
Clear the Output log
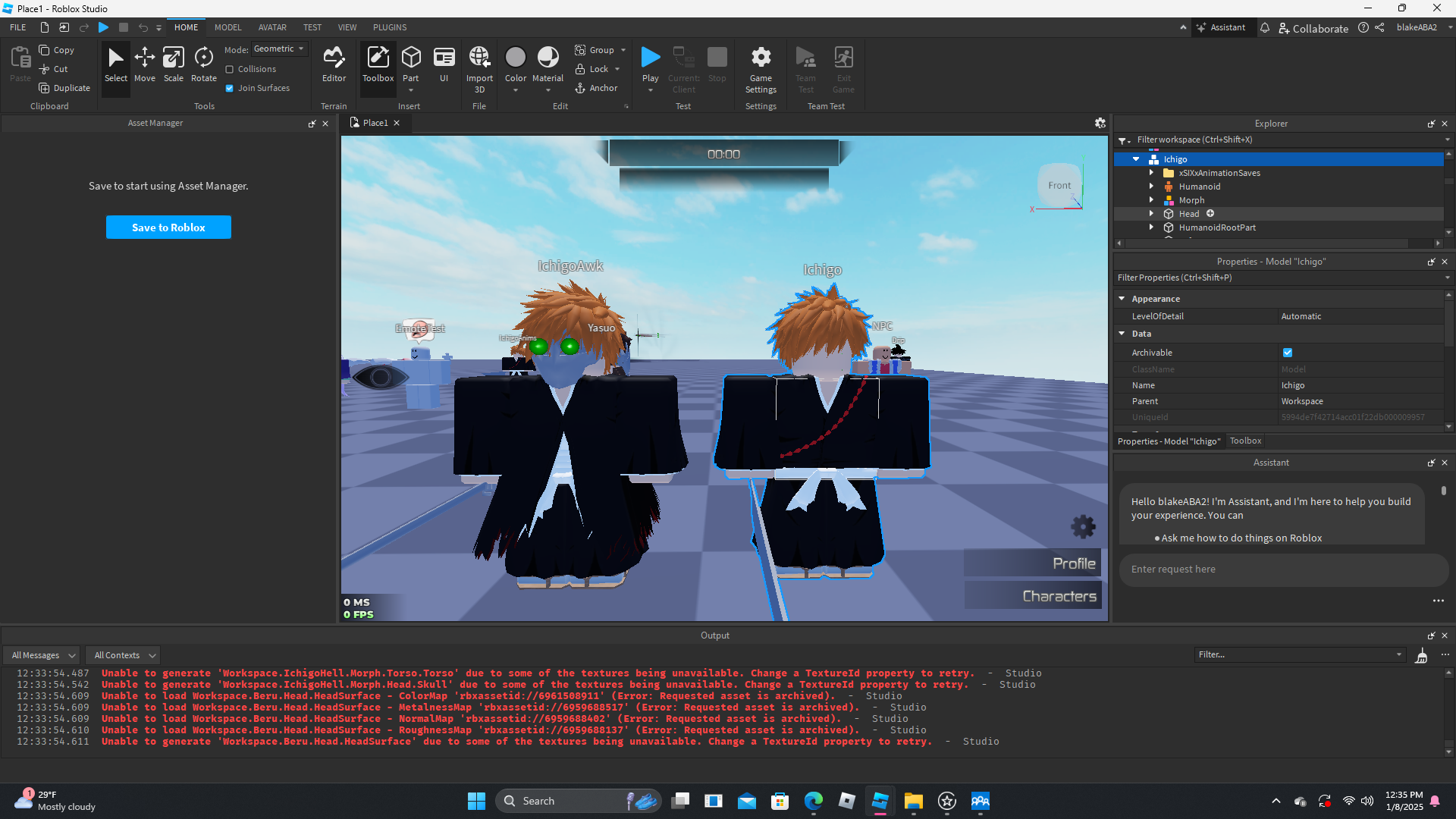[1422, 655]
